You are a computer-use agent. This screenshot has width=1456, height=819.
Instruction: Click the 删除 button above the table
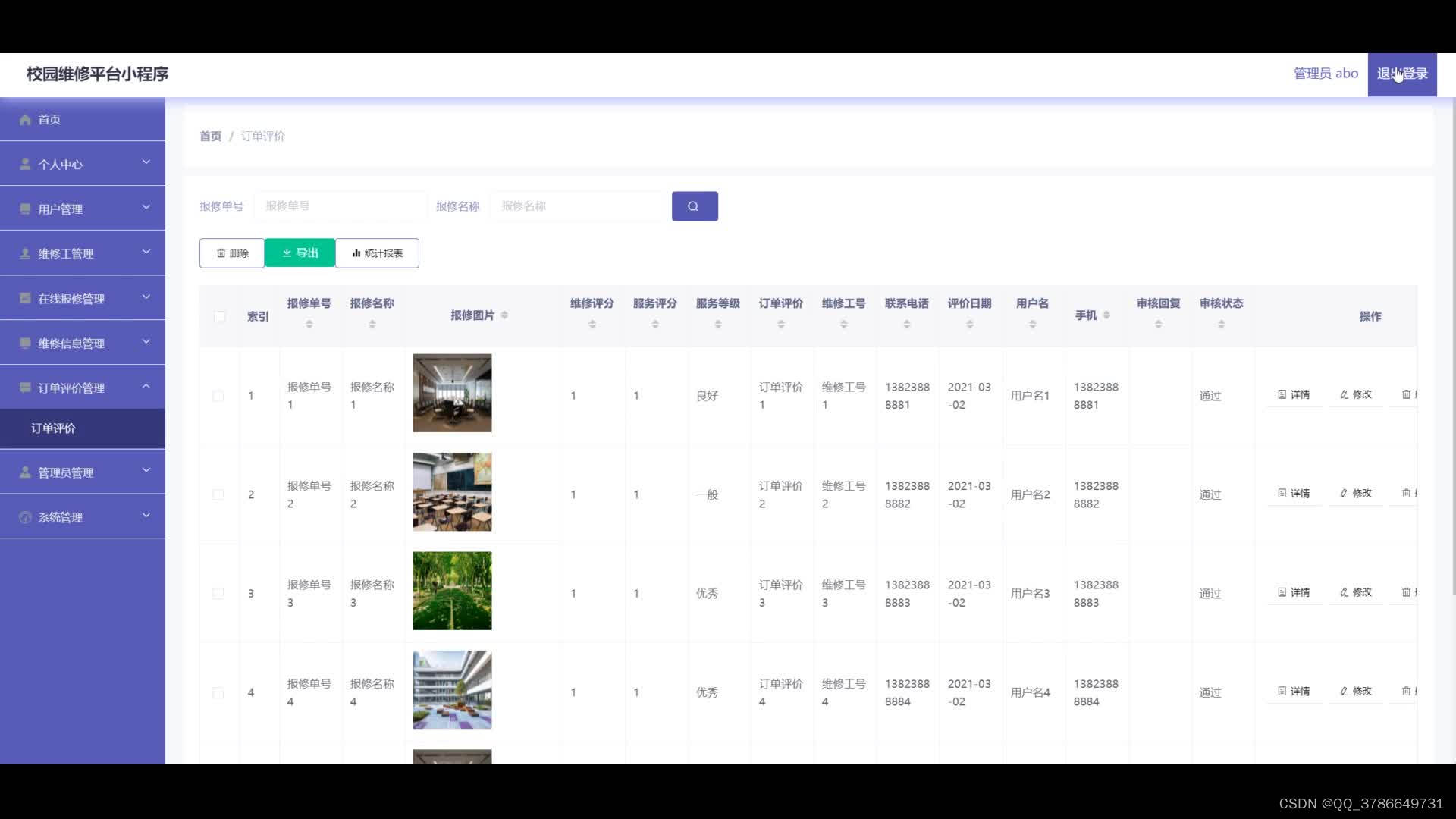(x=232, y=253)
